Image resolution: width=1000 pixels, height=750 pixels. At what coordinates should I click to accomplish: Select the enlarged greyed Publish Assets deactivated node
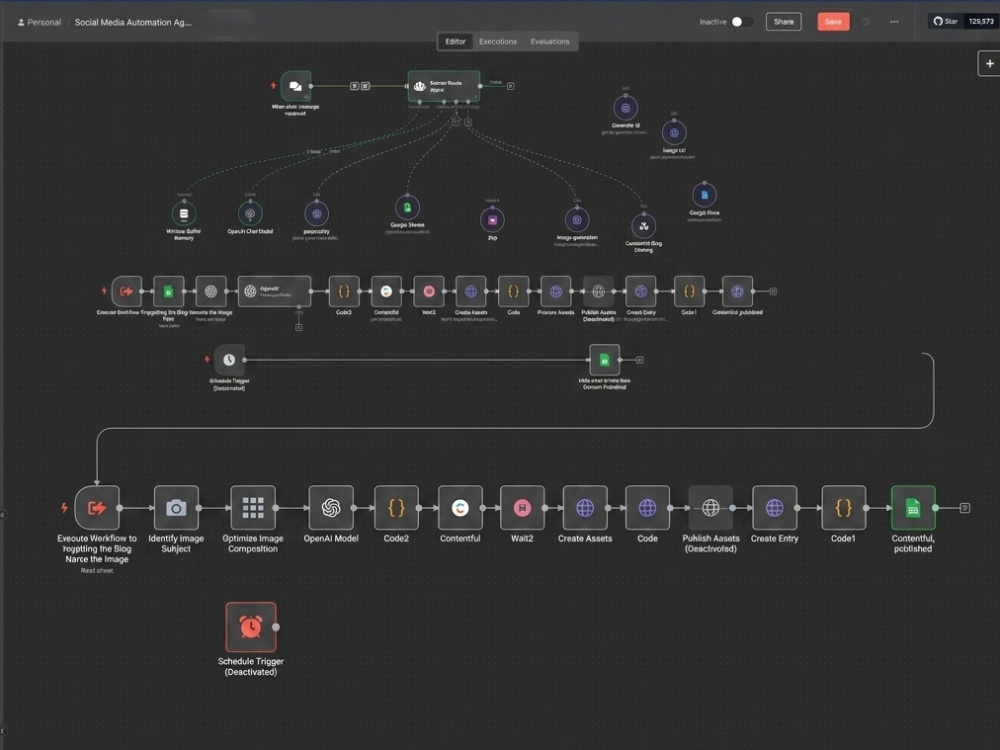[x=710, y=508]
